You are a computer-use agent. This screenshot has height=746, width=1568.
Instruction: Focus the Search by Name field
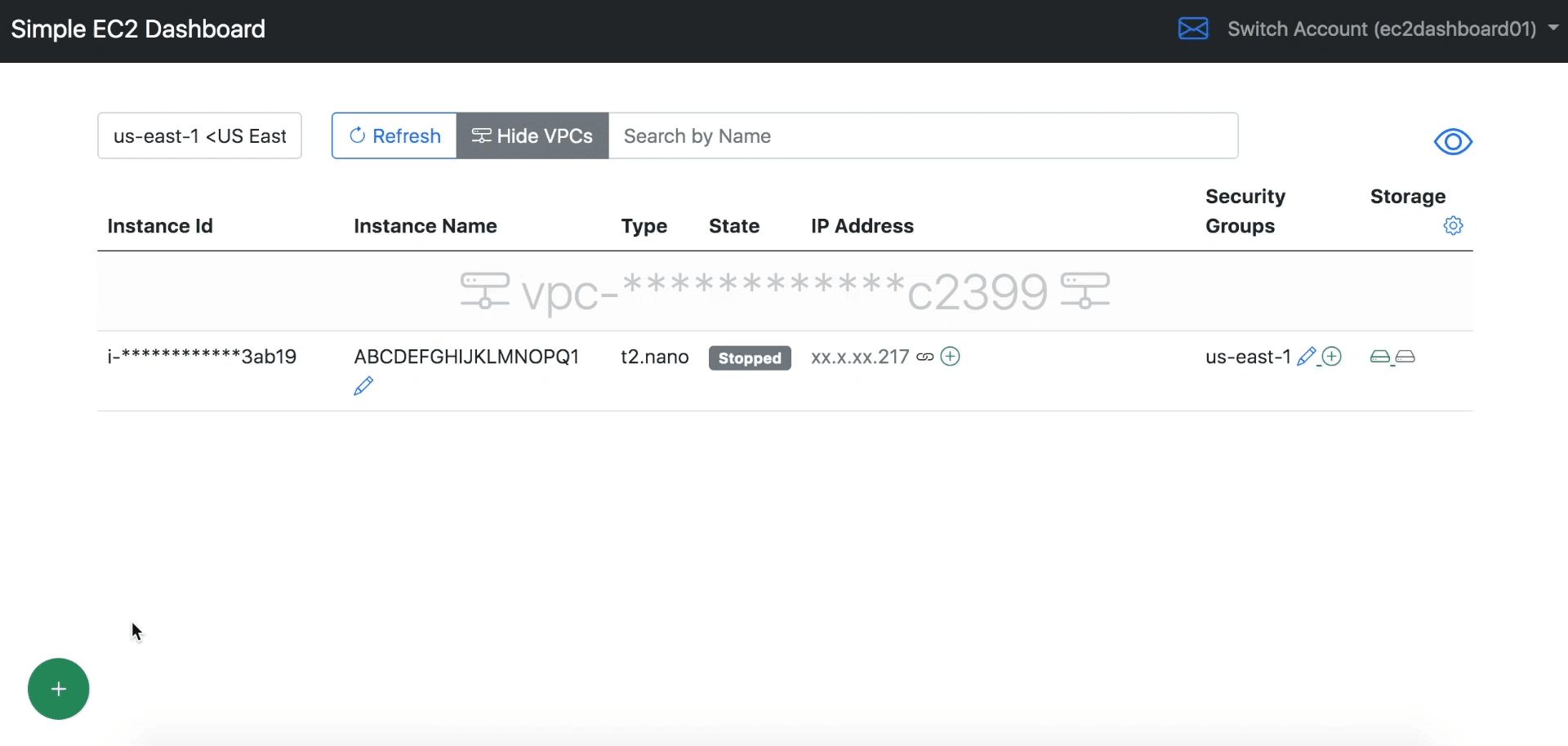924,135
